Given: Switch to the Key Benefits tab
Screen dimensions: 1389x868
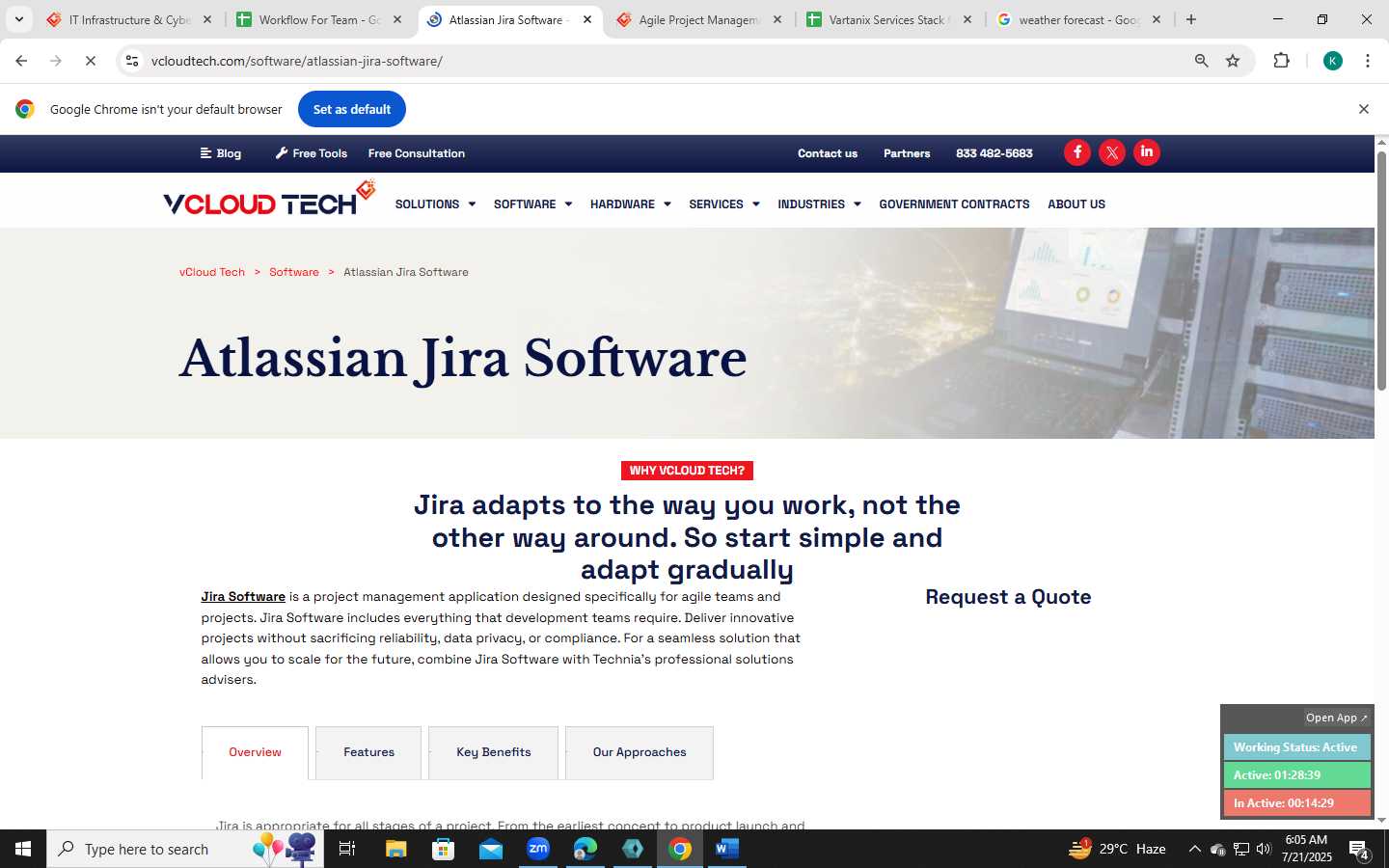Looking at the screenshot, I should [x=493, y=752].
